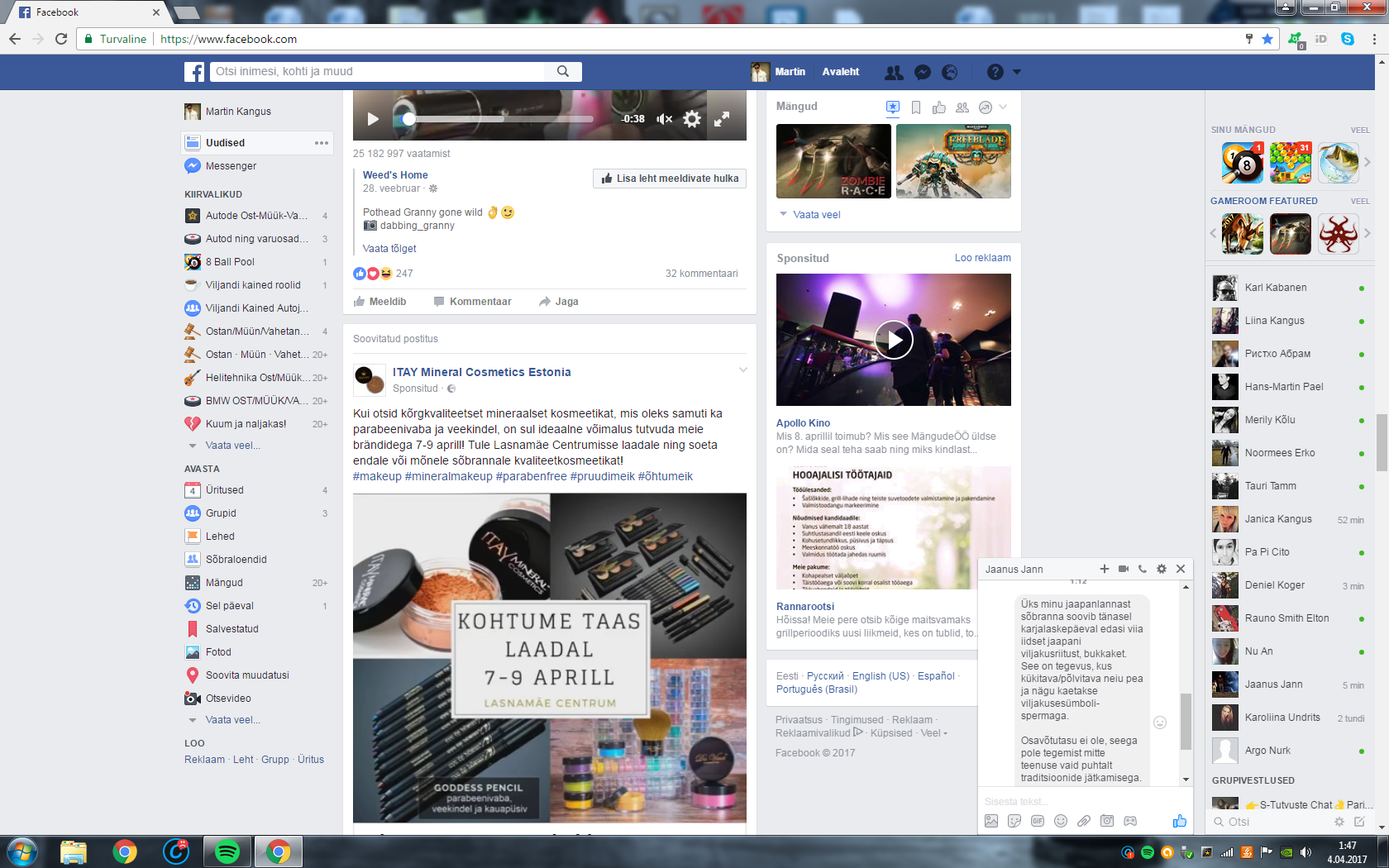Viewport: 1389px width, 868px height.
Task: Start video call with Jaanus Jann
Action: [x=1124, y=569]
